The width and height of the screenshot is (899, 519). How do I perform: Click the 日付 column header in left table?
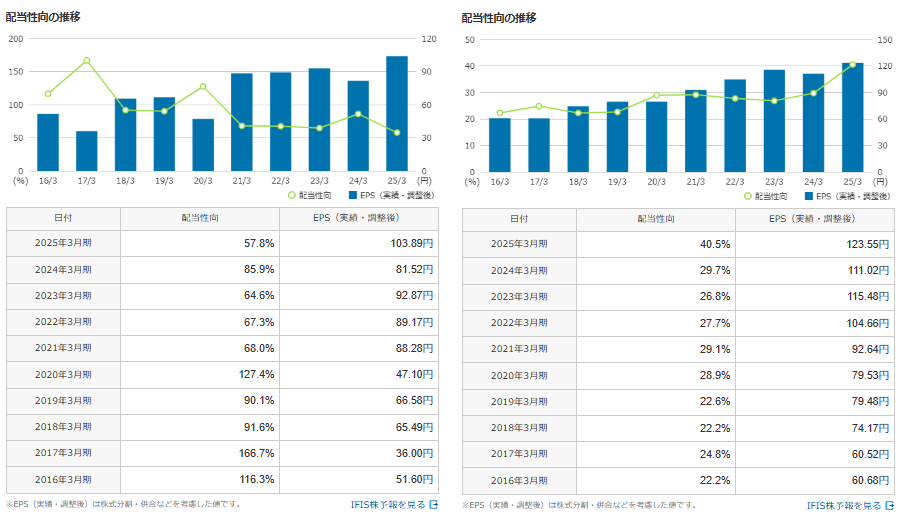click(63, 218)
